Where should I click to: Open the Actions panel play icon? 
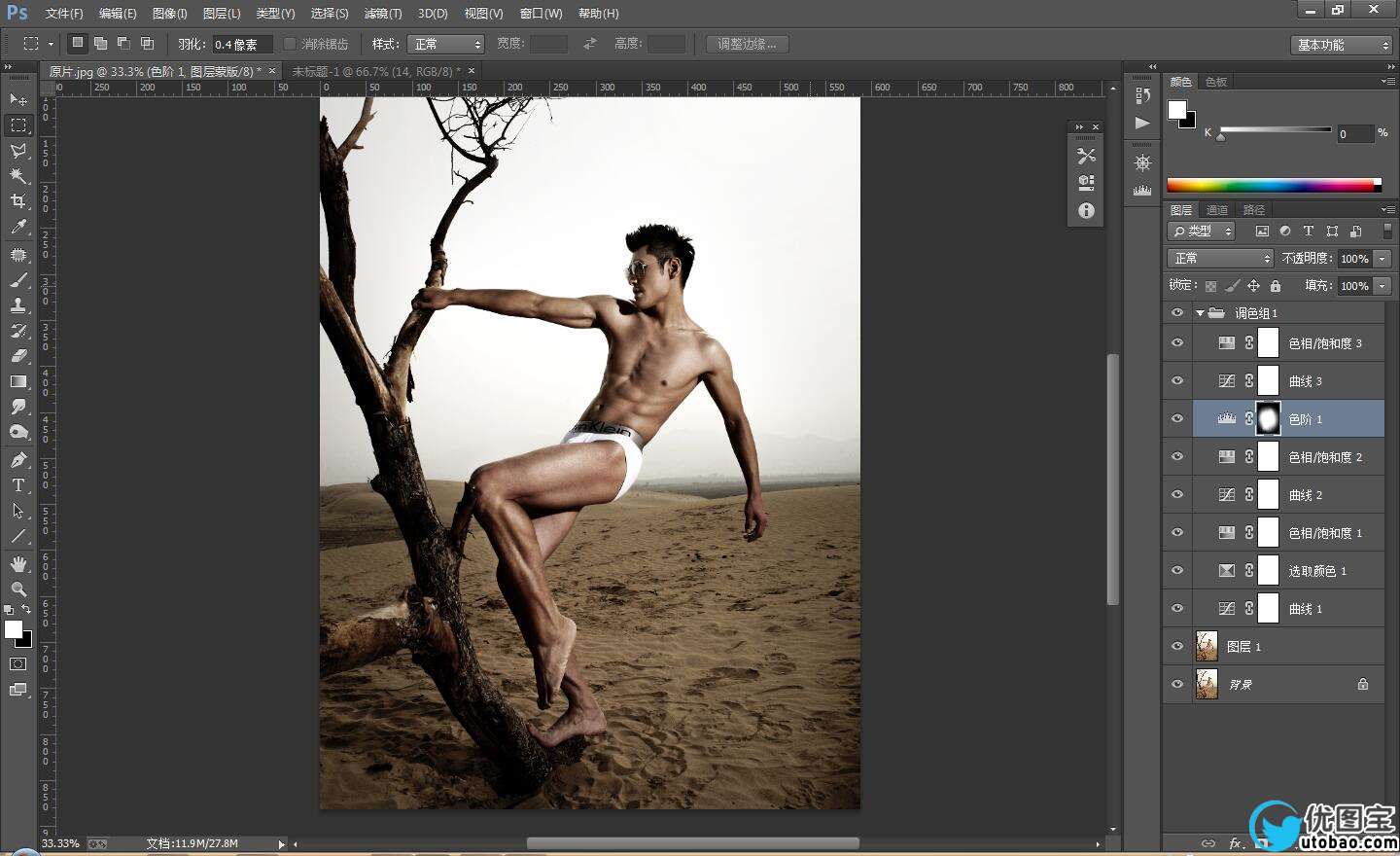1142,123
